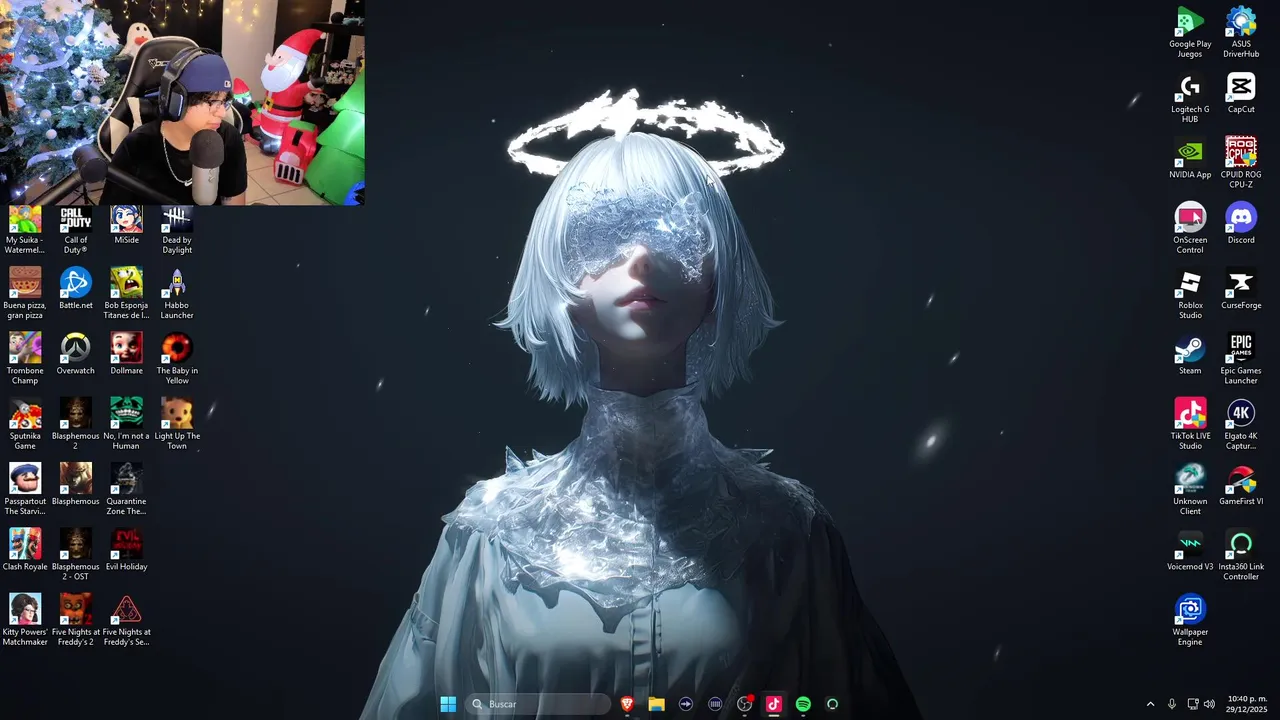Open Insta360 Link Controller icon
The height and width of the screenshot is (720, 1280).
(1241, 556)
